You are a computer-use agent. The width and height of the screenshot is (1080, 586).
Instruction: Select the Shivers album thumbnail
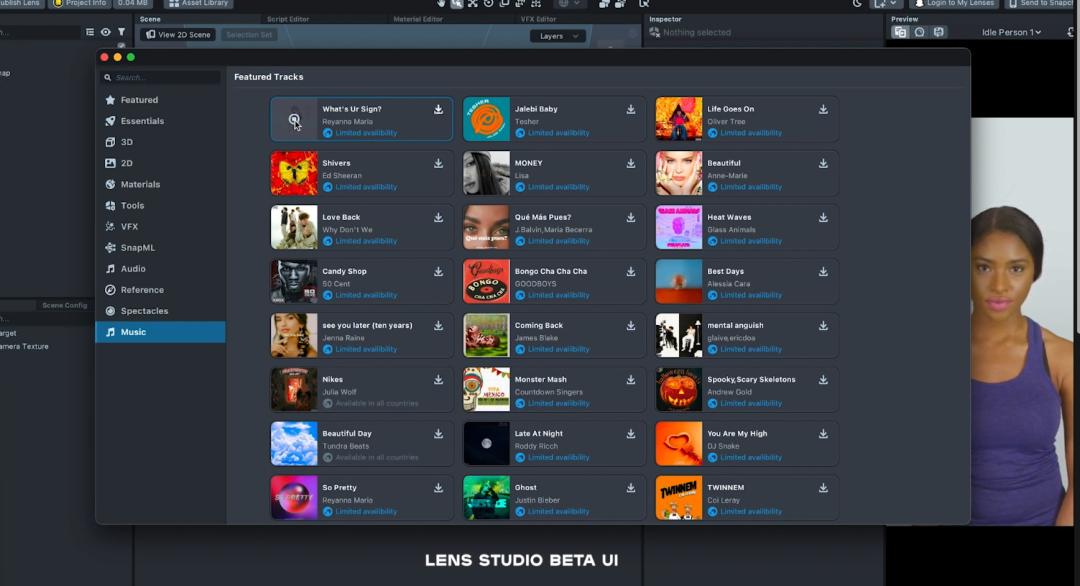294,174
